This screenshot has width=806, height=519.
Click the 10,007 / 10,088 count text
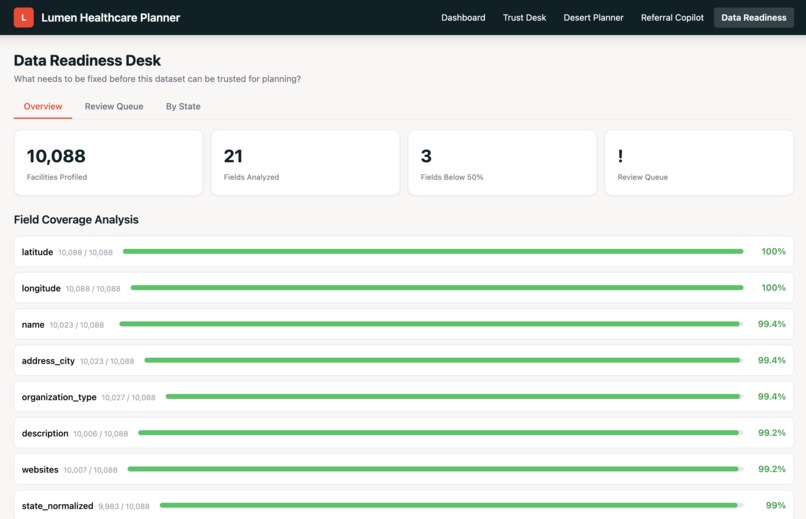(90, 470)
